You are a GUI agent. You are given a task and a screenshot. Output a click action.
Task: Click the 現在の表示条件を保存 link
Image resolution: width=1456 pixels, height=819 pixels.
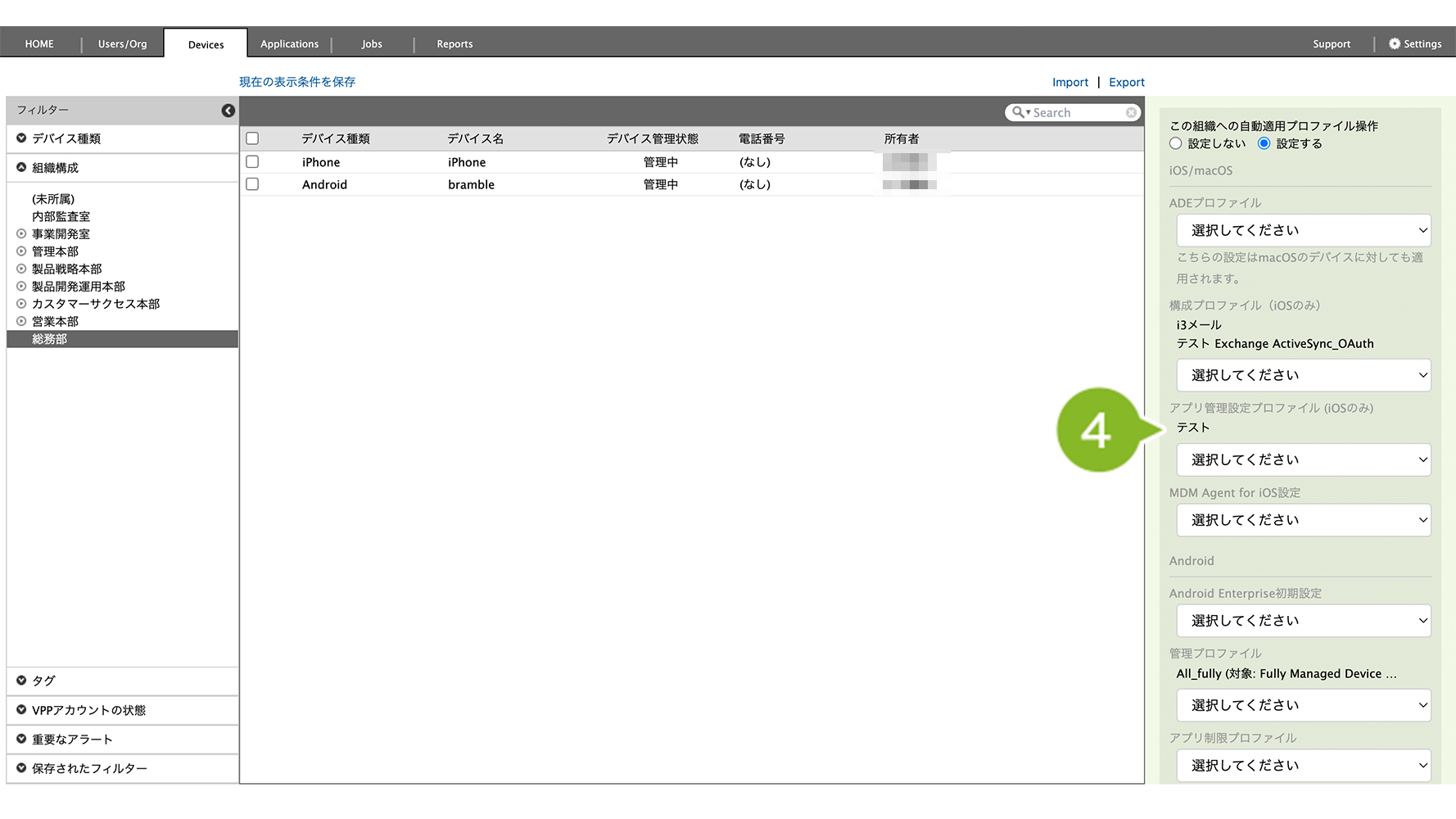(297, 82)
